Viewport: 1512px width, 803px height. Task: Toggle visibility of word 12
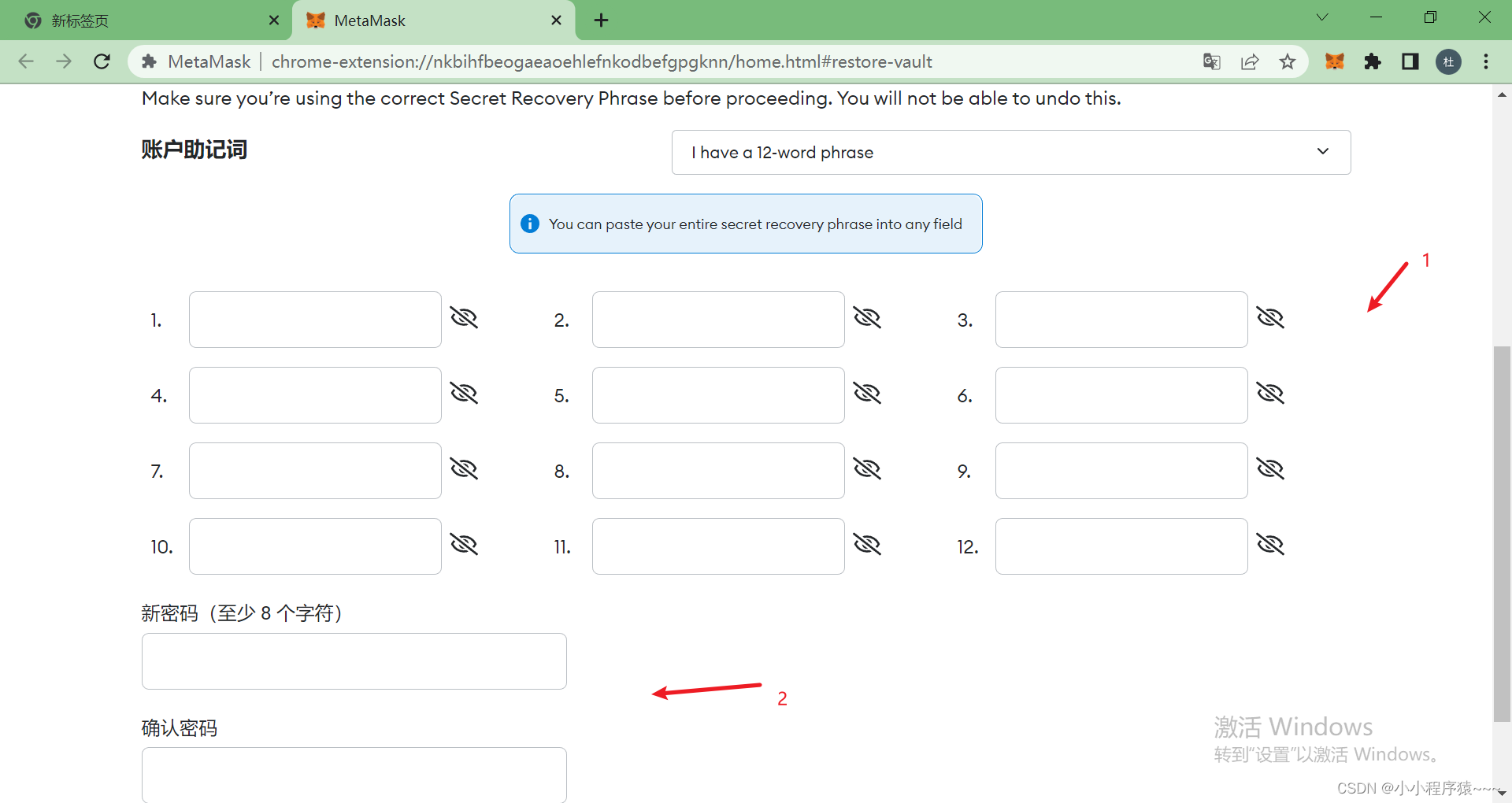tap(1271, 544)
